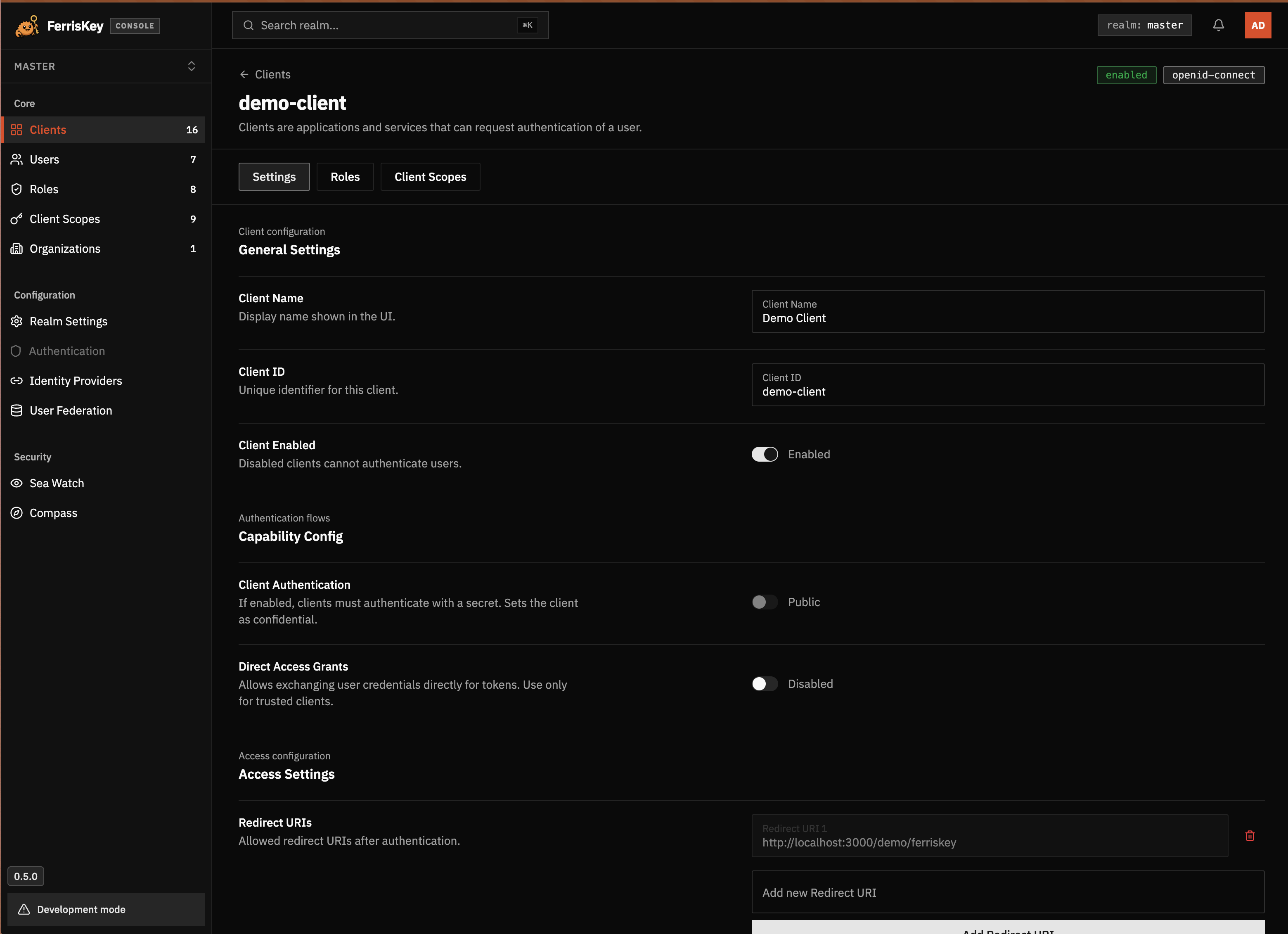Toggle the Client Enabled switch

click(x=765, y=455)
